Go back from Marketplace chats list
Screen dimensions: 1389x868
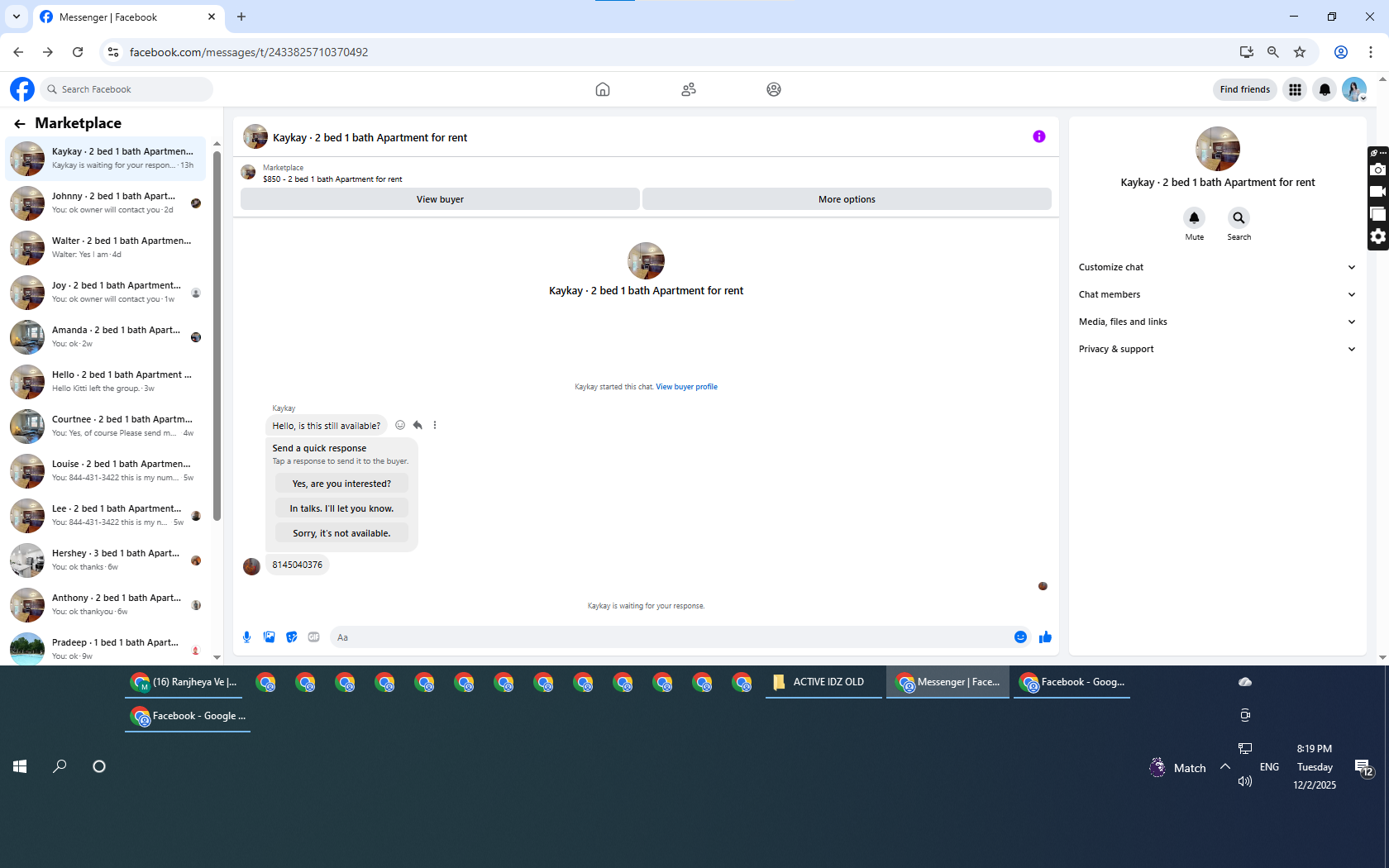click(x=20, y=123)
